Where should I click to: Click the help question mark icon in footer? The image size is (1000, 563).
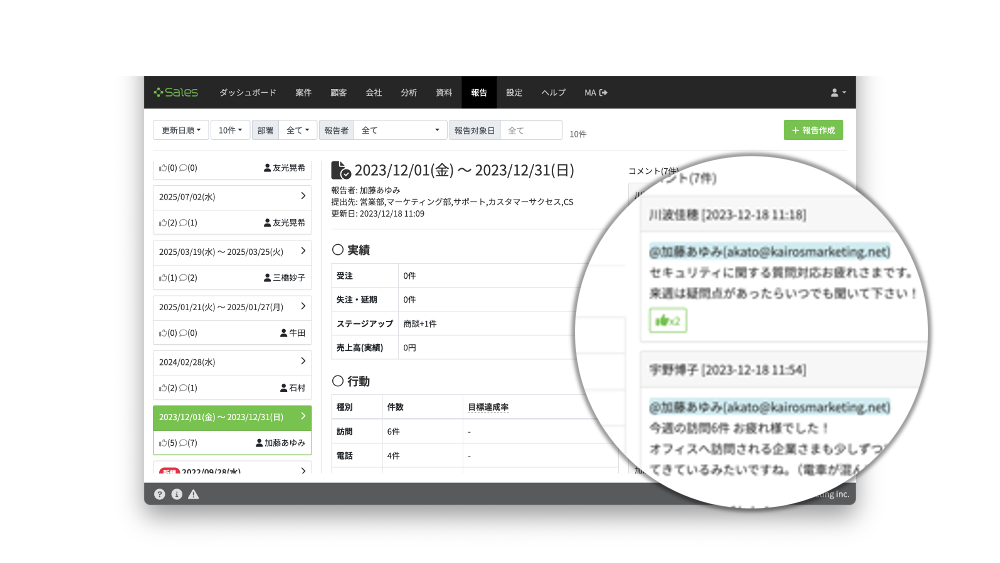point(159,494)
